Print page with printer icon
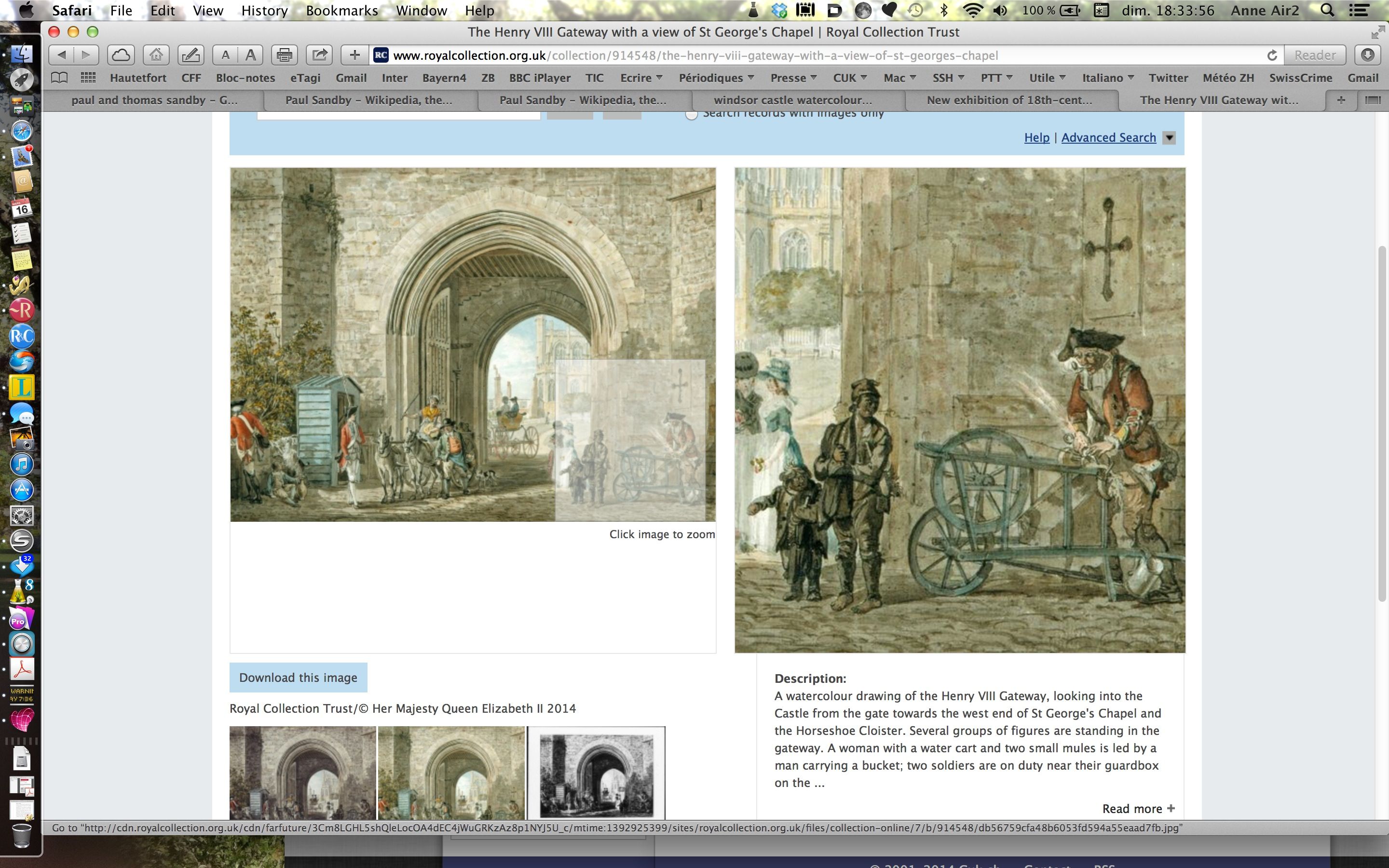The image size is (1389, 868). coord(284,55)
